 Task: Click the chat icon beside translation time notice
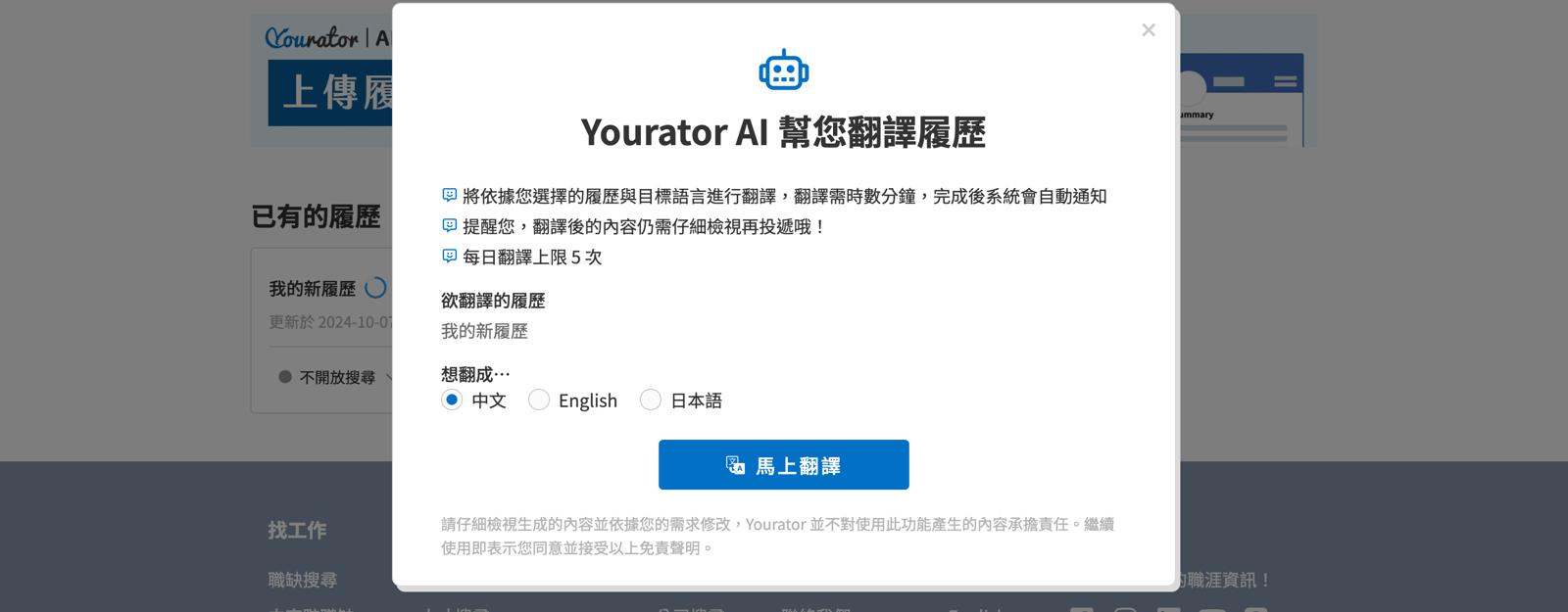[449, 195]
